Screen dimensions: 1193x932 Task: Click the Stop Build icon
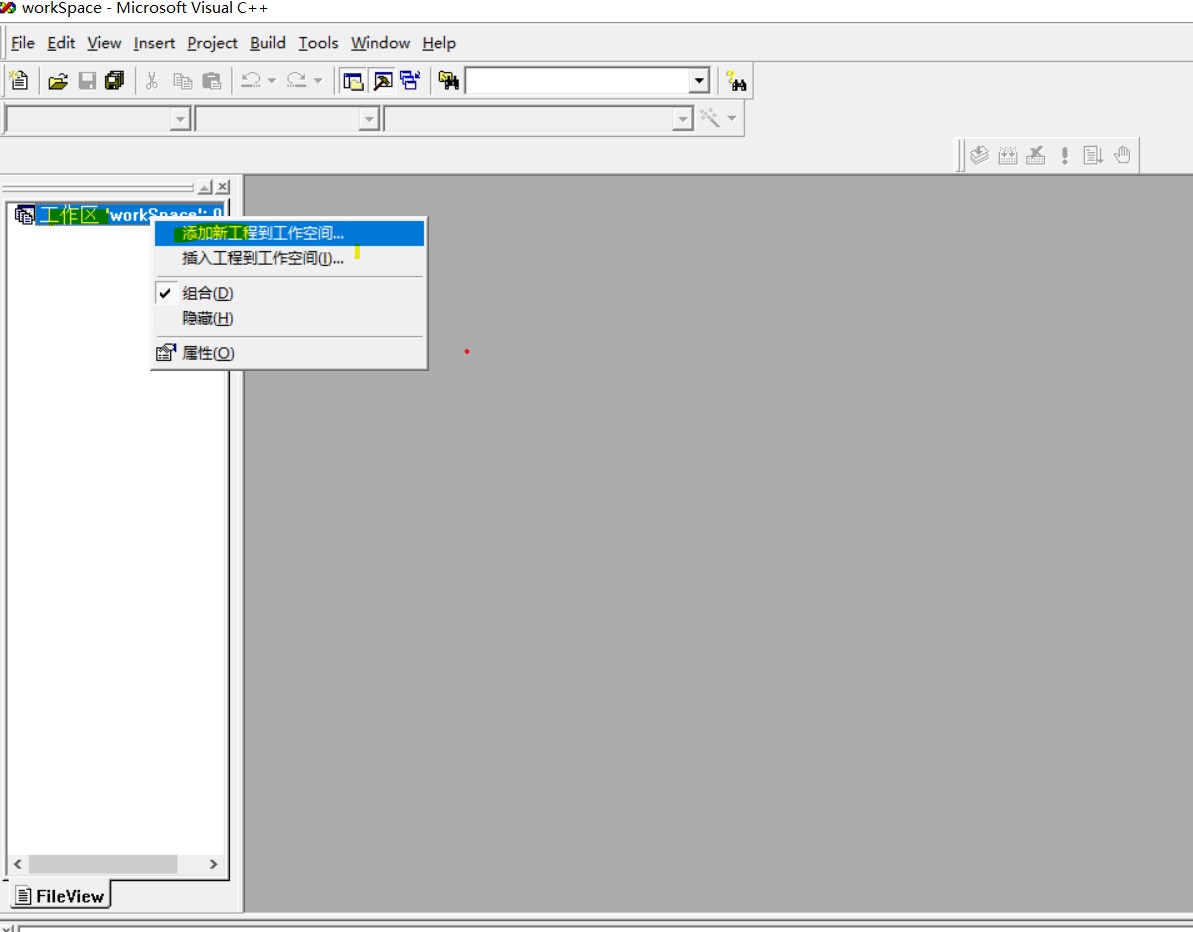(x=1036, y=156)
